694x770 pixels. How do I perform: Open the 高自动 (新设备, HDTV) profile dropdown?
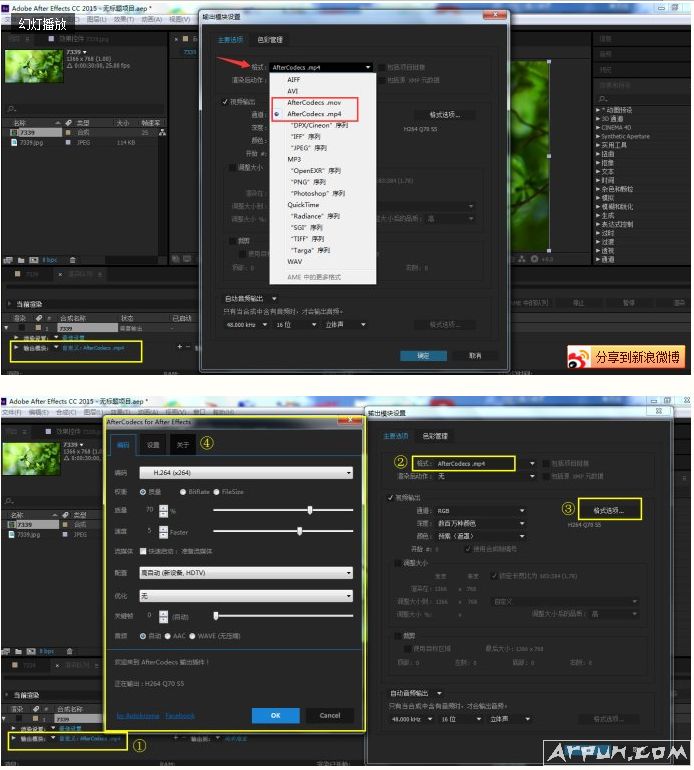pos(246,573)
